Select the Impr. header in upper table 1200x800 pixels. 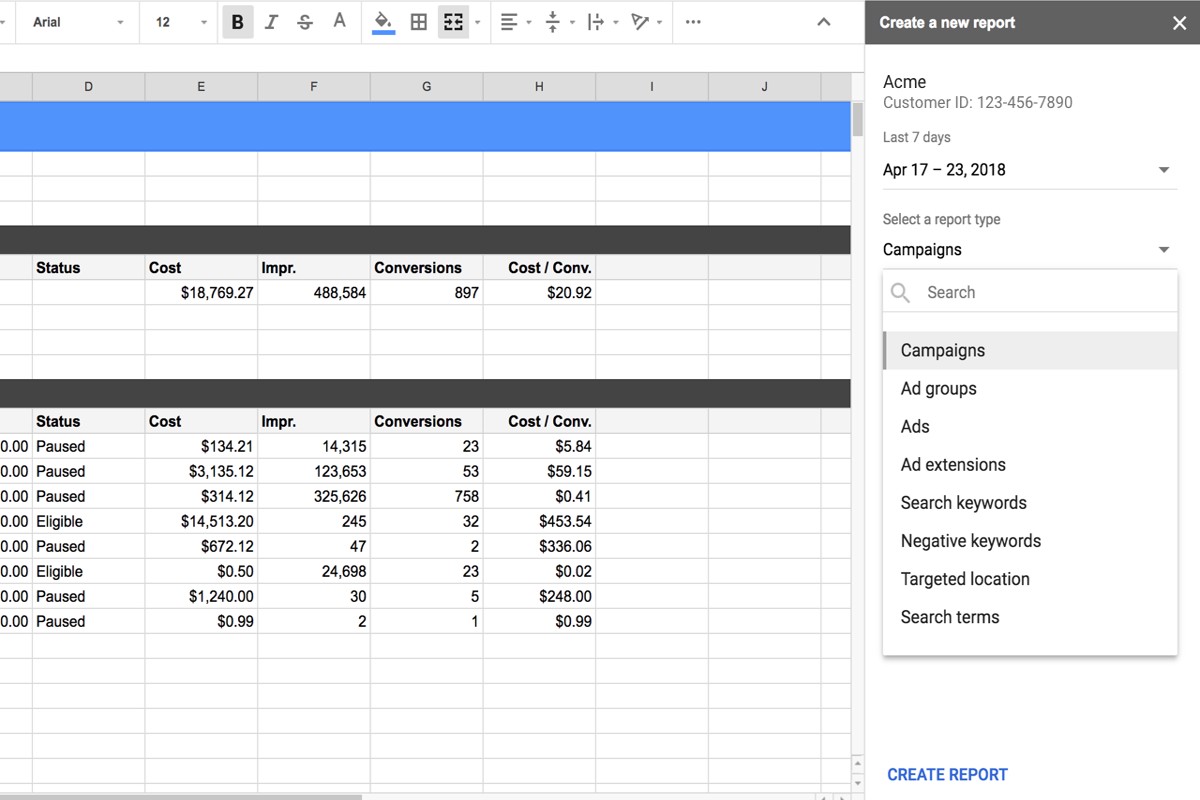(x=314, y=268)
